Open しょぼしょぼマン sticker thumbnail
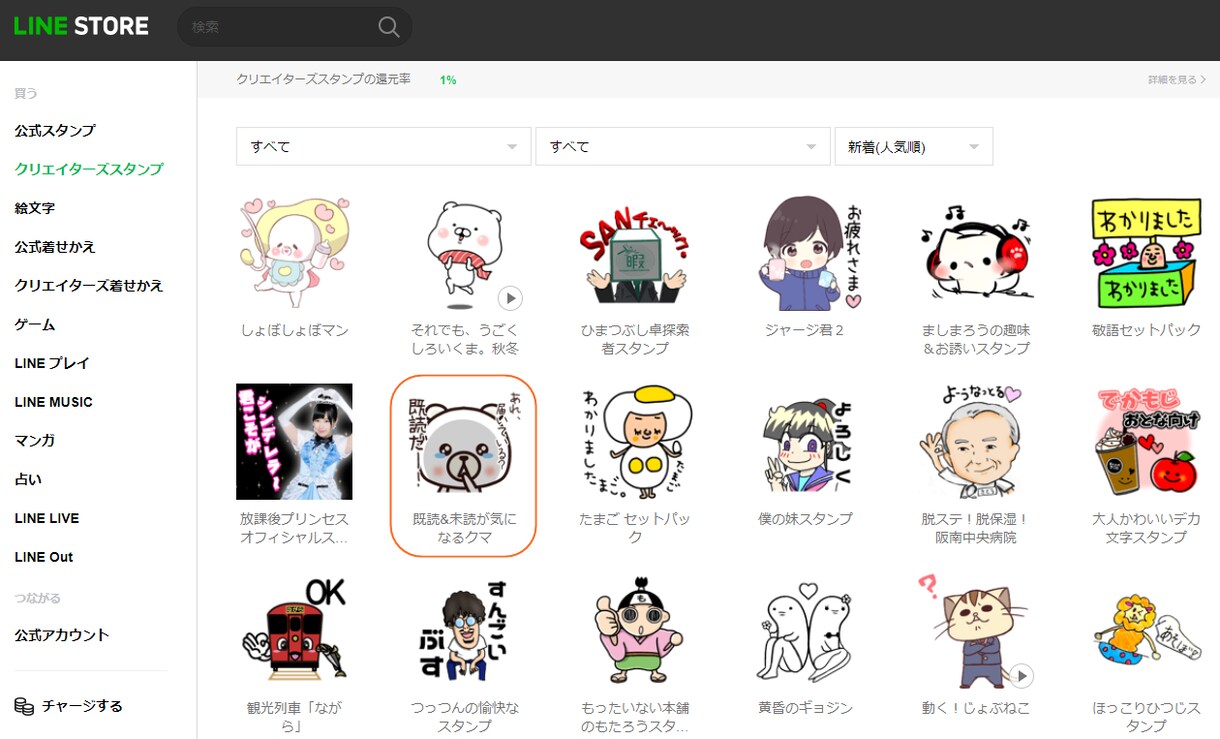 (x=294, y=253)
